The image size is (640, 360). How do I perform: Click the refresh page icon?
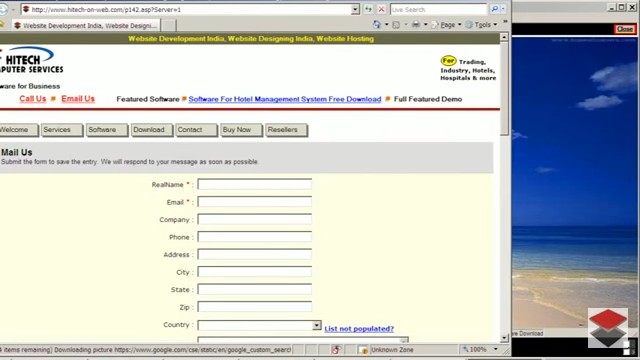368,9
